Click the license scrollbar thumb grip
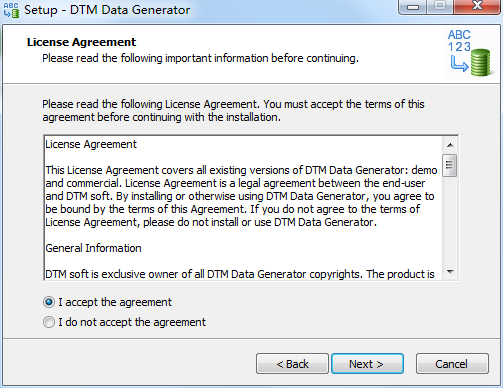 tap(450, 165)
